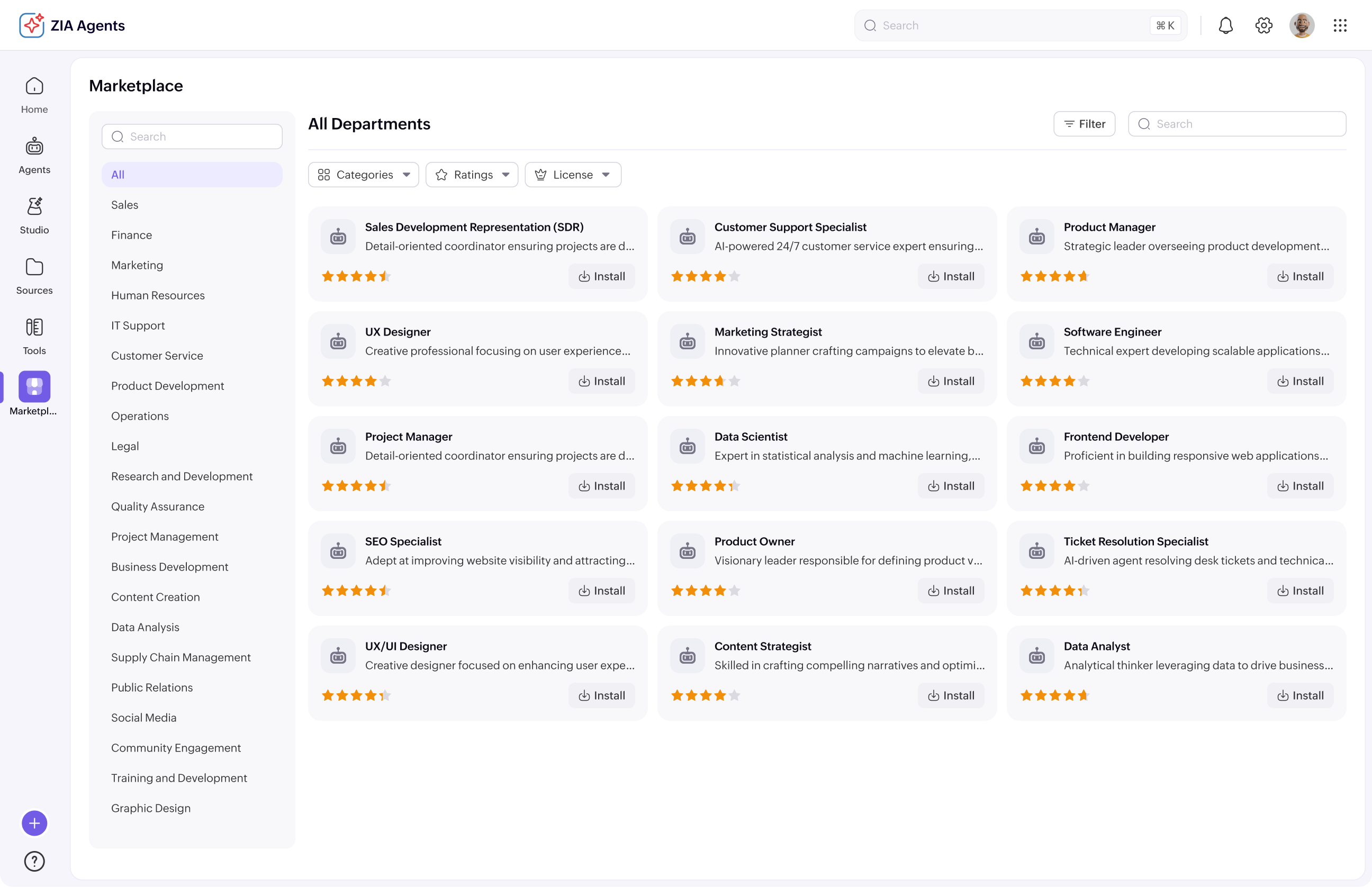This screenshot has height=887, width=1372.
Task: Open Sources in the sidebar
Action: [34, 276]
